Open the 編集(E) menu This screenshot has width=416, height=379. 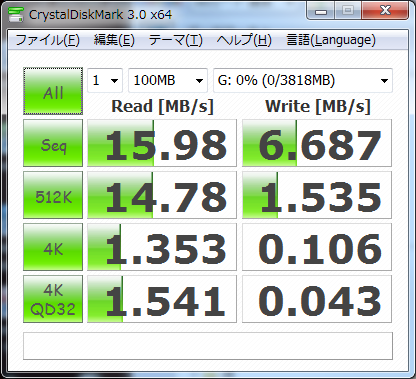coord(114,40)
